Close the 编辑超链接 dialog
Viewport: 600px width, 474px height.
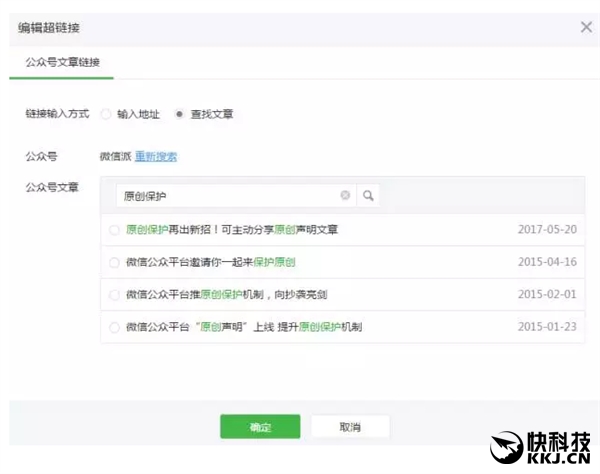point(586,27)
